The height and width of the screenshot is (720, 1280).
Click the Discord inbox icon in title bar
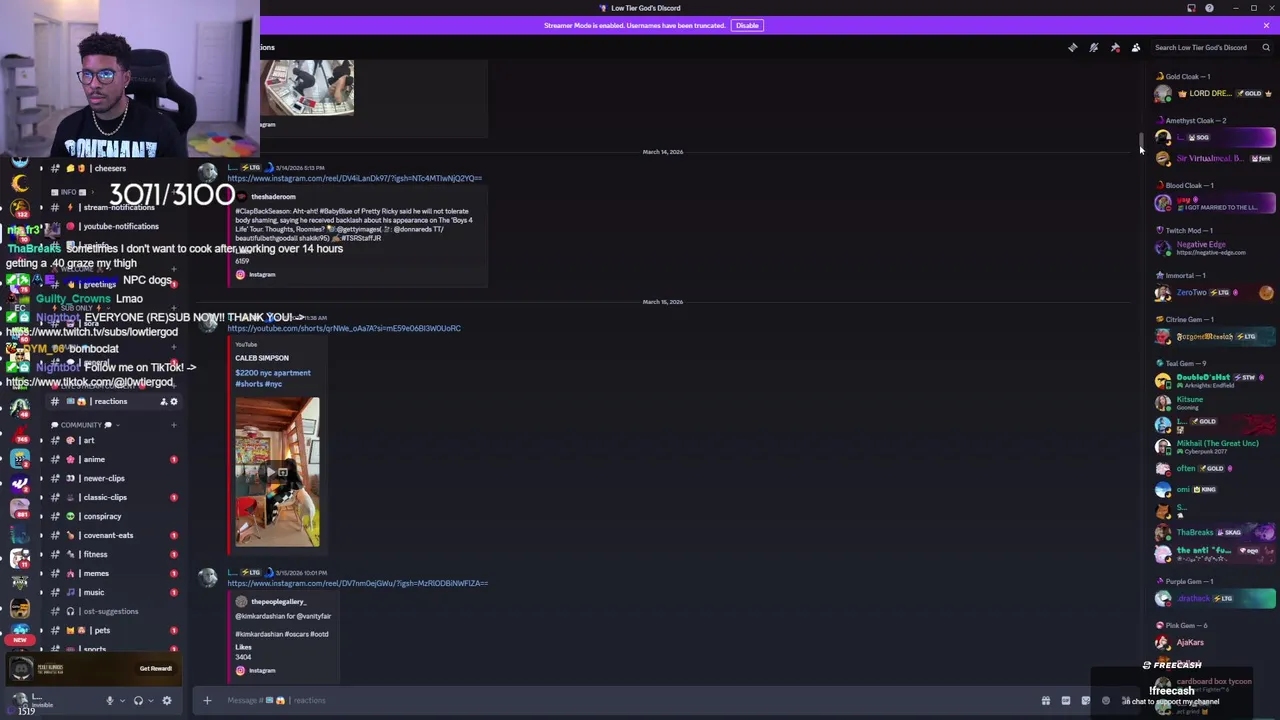(1191, 8)
